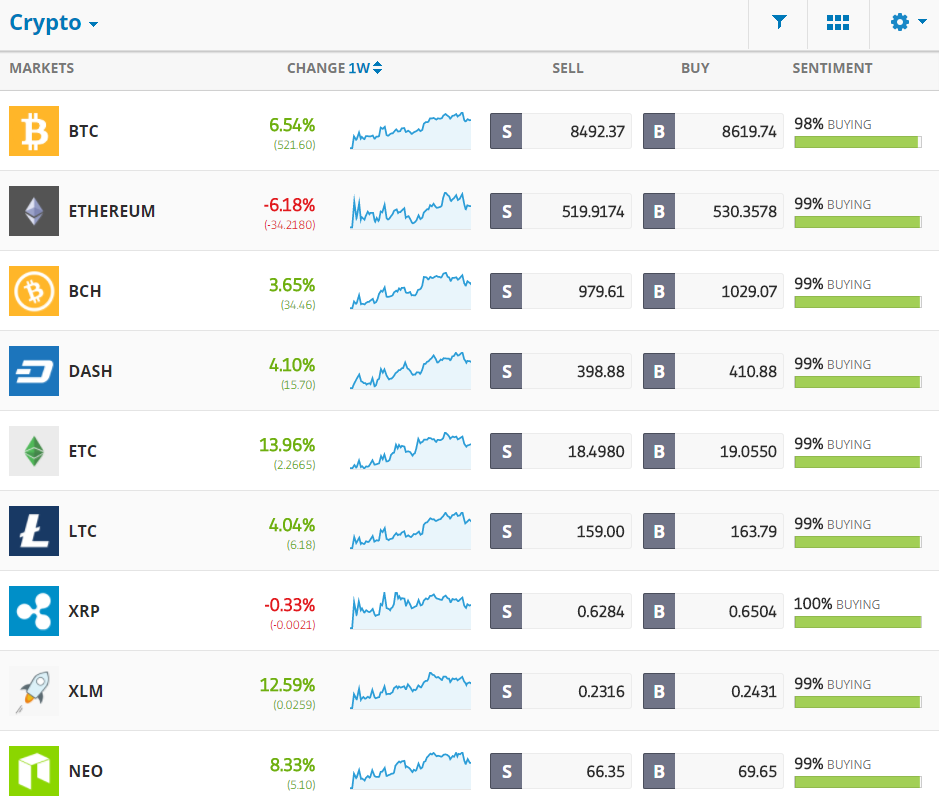This screenshot has width=939, height=810.
Task: Click BTC buying sentiment bar
Action: 858,142
